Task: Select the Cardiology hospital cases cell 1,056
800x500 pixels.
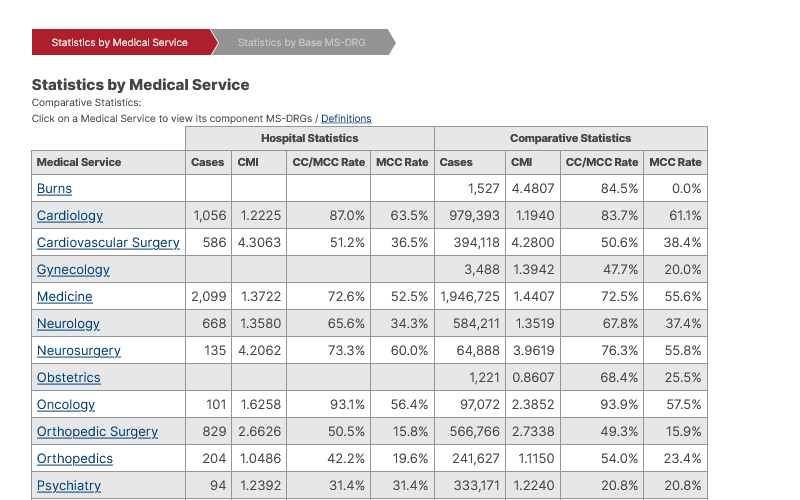Action: coord(209,216)
